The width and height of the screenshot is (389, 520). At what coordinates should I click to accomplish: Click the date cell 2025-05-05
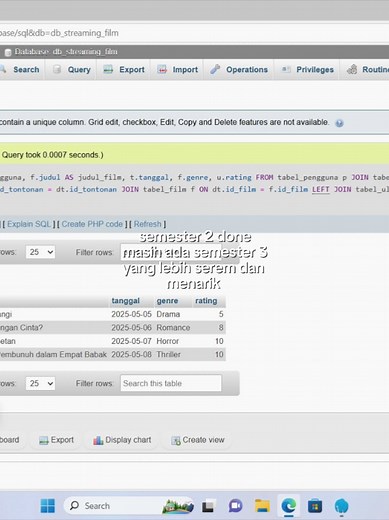click(131, 314)
